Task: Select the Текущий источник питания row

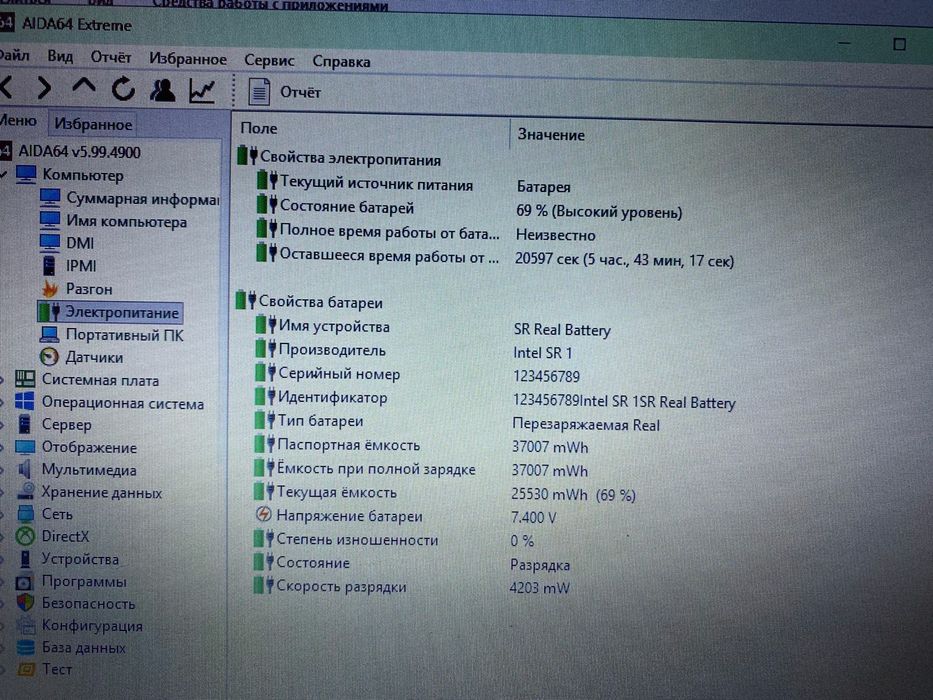Action: [x=414, y=185]
